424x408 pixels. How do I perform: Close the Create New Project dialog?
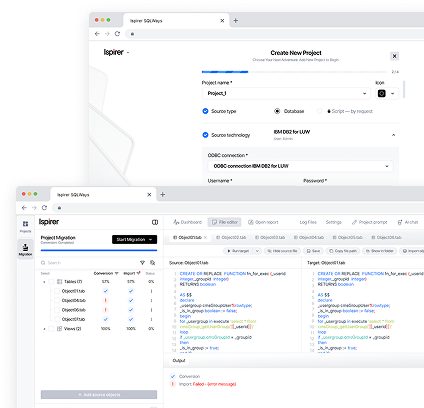click(394, 56)
